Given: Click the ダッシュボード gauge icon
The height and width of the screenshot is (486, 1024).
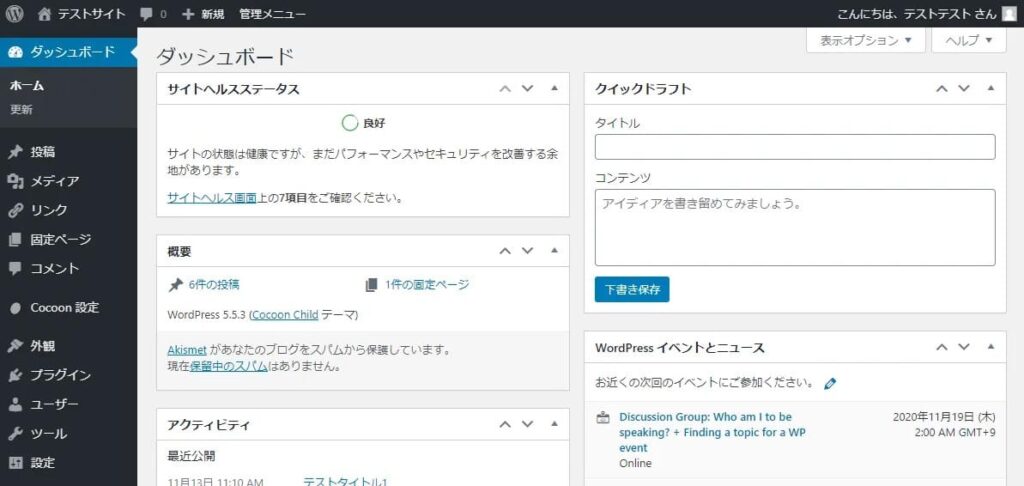Looking at the screenshot, I should pyautogui.click(x=16, y=52).
